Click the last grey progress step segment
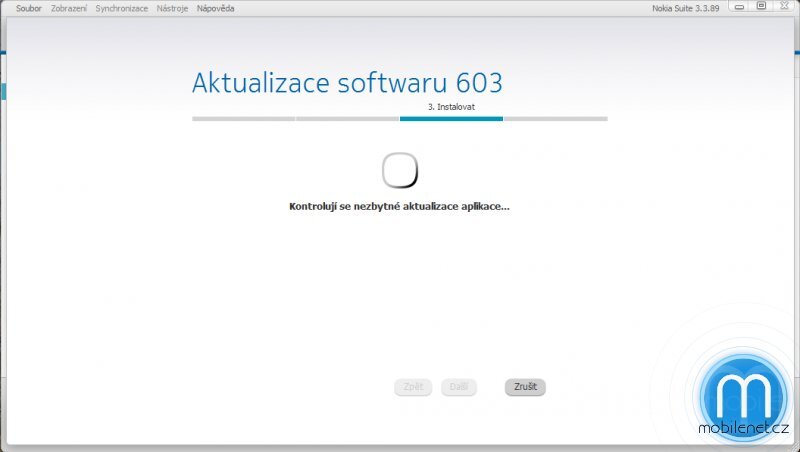The width and height of the screenshot is (800, 452). click(x=555, y=118)
